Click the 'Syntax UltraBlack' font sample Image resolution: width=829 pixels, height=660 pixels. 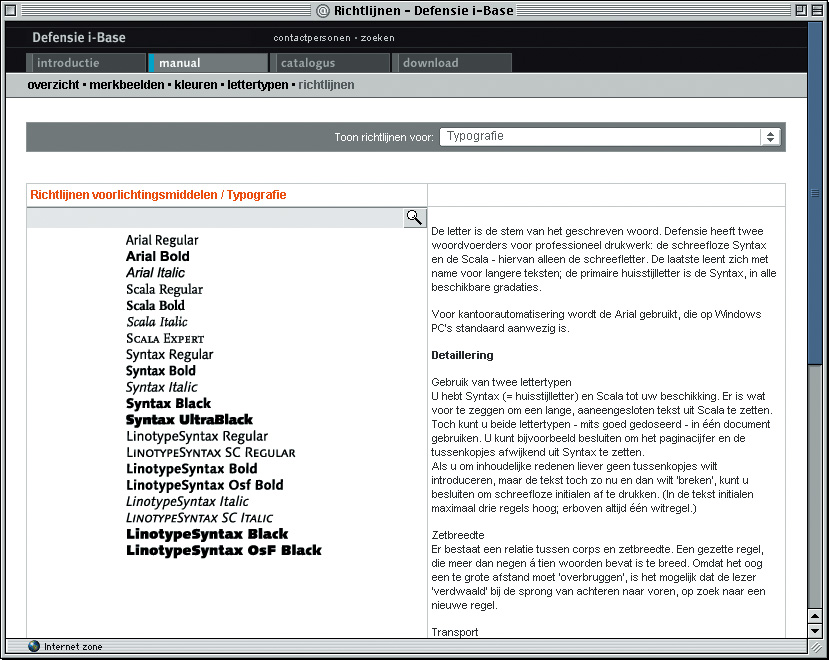pos(189,420)
